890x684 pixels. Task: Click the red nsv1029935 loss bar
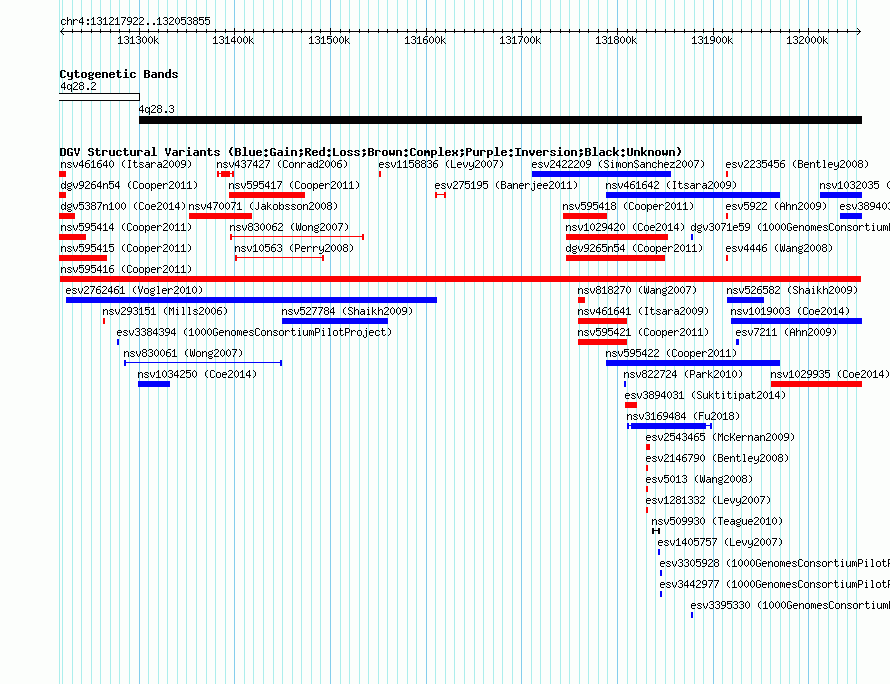point(816,384)
